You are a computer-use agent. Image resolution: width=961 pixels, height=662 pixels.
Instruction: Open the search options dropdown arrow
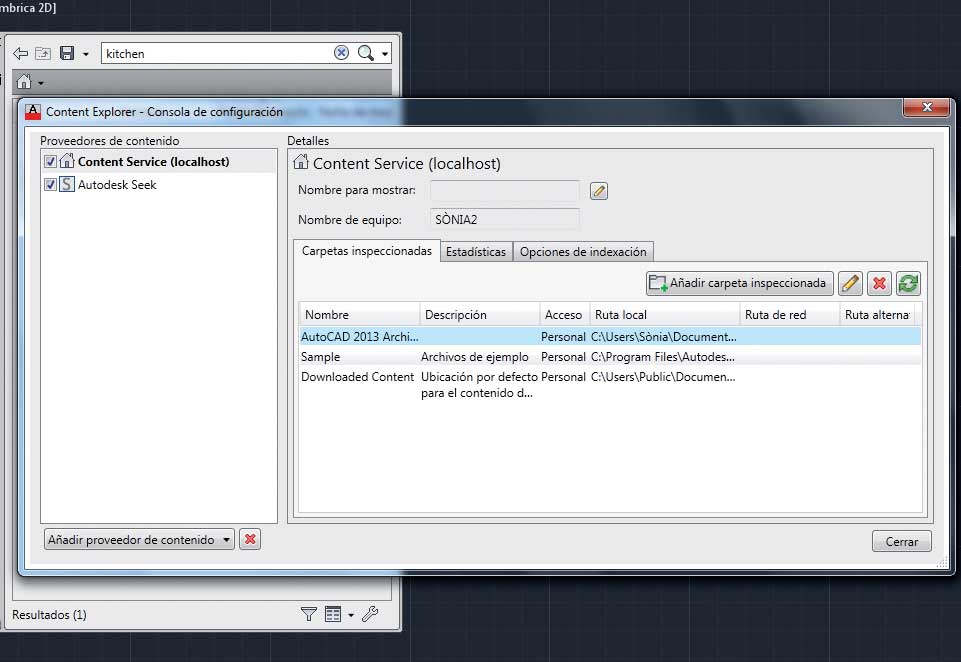point(385,54)
